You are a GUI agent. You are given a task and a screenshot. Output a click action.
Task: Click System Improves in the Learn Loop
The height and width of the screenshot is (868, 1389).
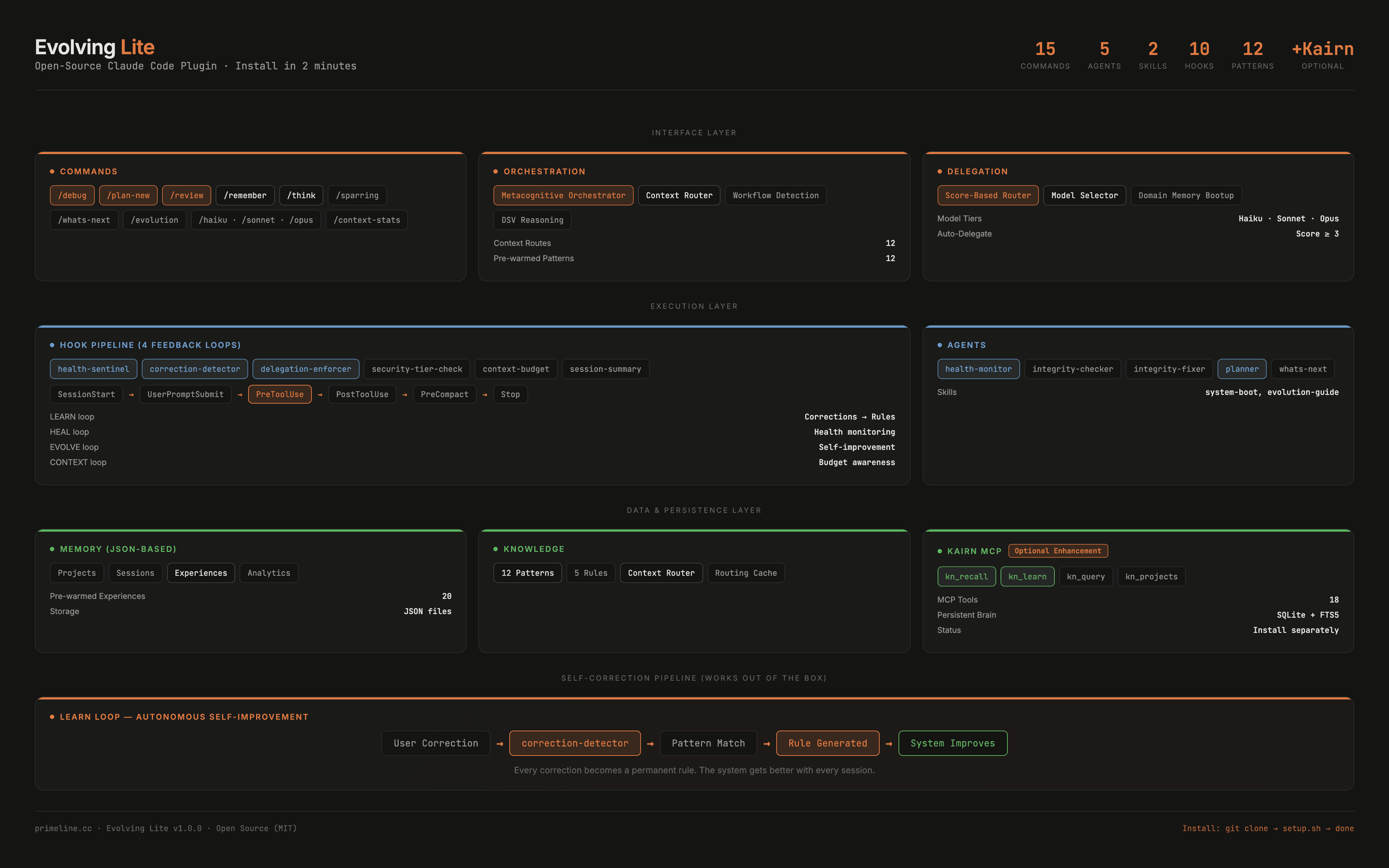[952, 743]
